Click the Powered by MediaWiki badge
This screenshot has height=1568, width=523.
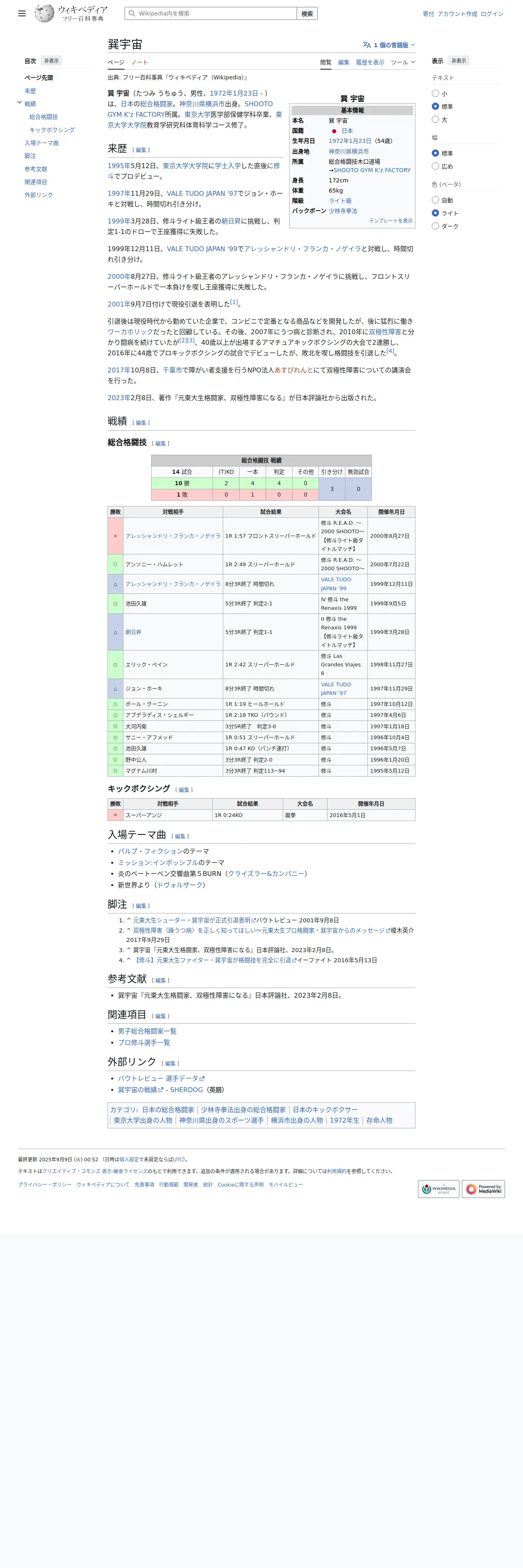click(483, 1188)
